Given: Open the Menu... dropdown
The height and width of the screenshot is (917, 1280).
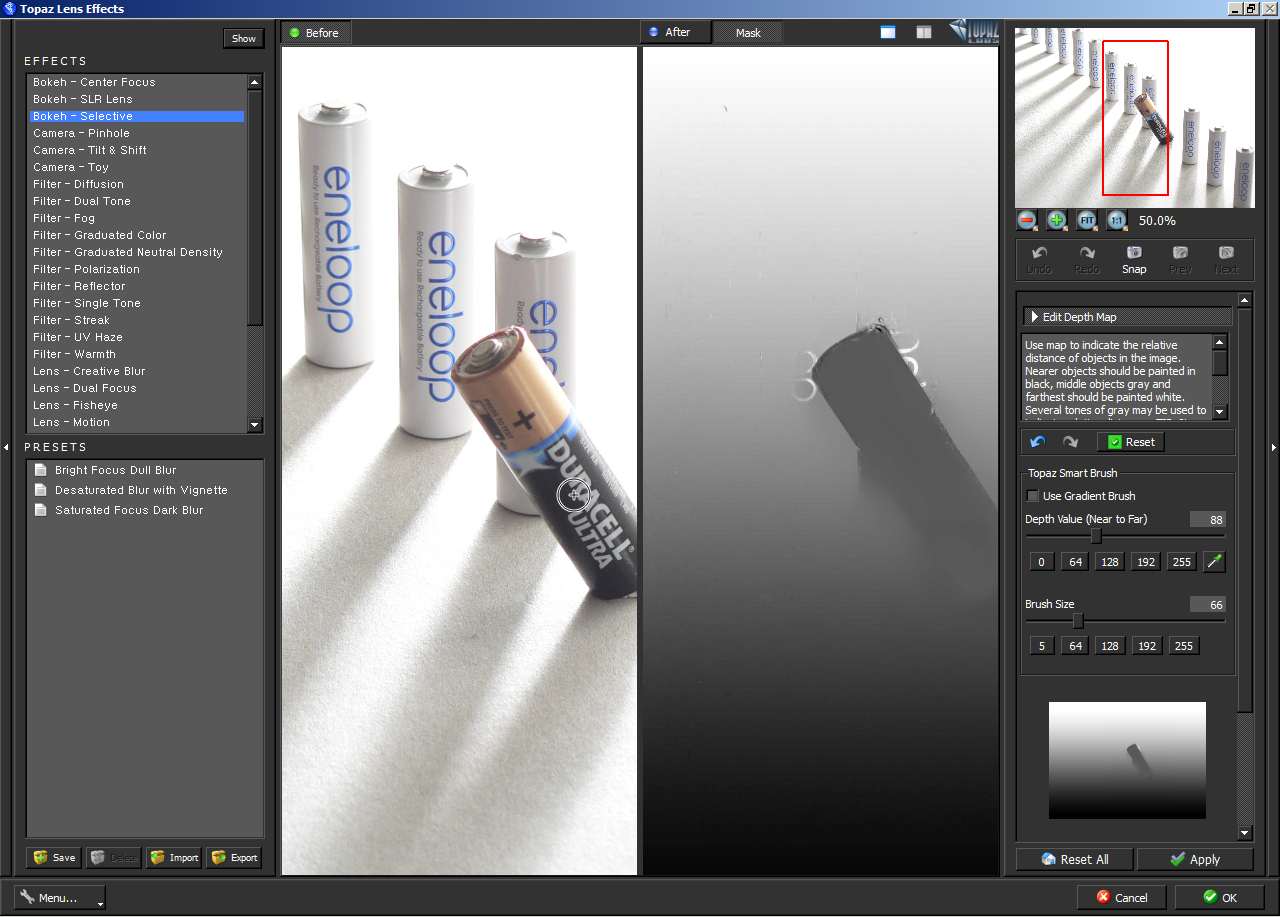Looking at the screenshot, I should click(60, 898).
